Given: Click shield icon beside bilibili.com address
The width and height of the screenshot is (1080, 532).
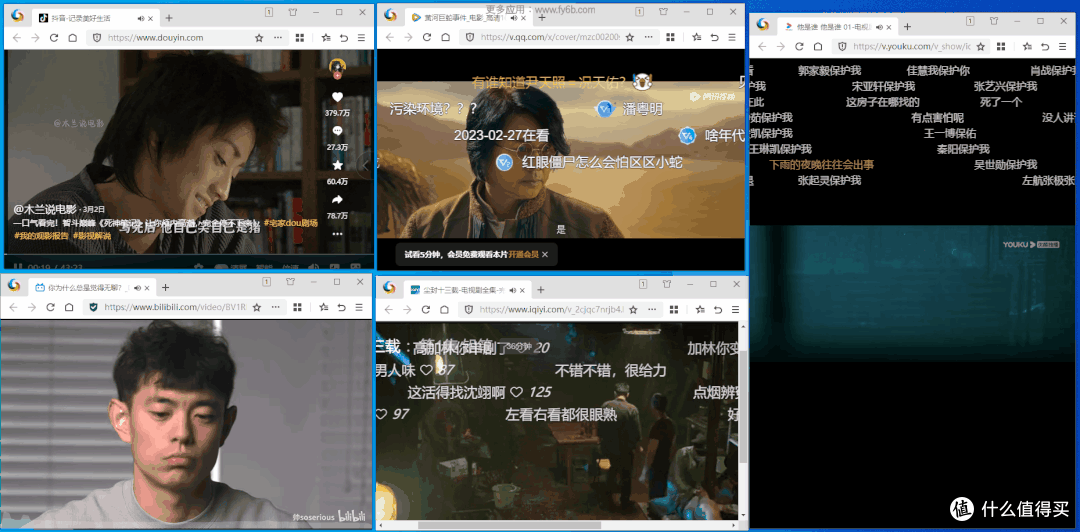Looking at the screenshot, I should pyautogui.click(x=93, y=307).
